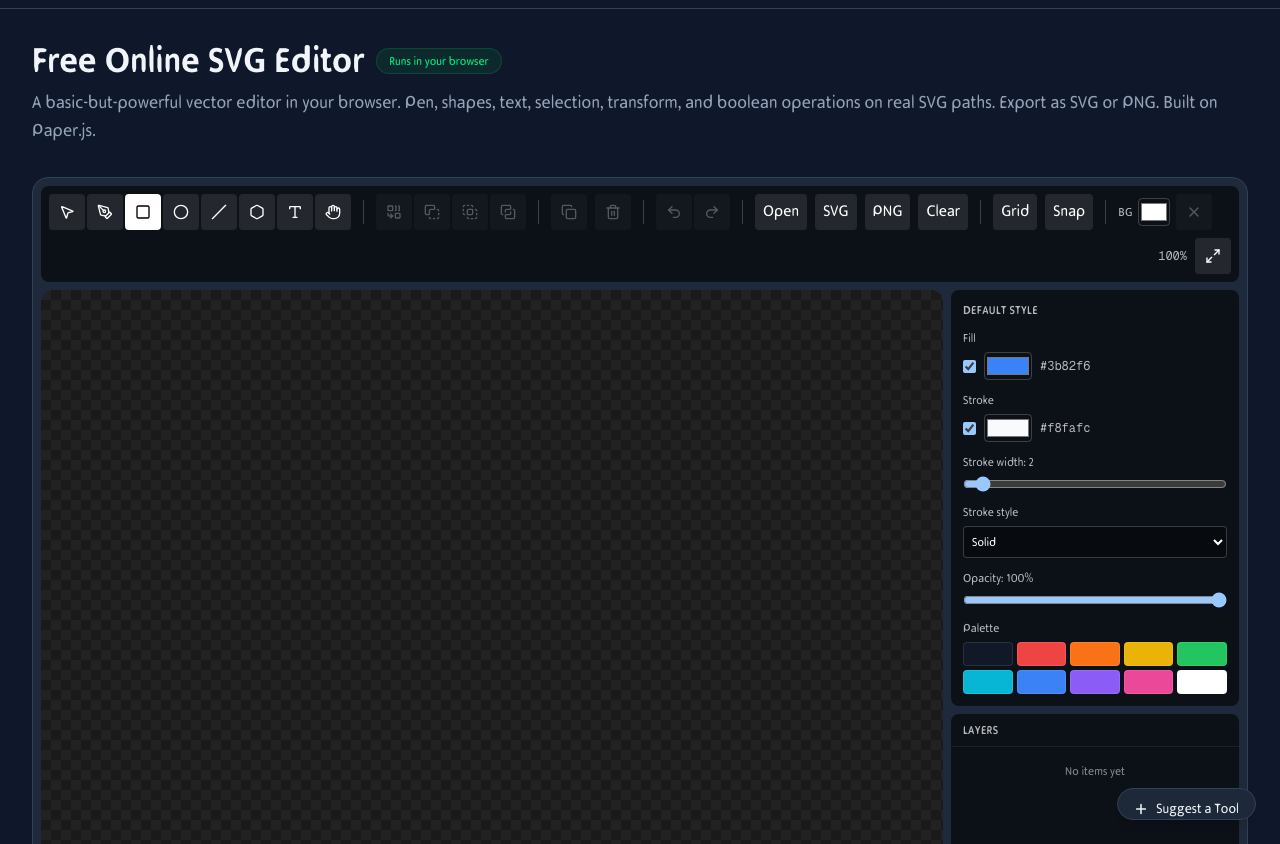
Task: Pick the blue palette swatch
Action: click(1042, 682)
